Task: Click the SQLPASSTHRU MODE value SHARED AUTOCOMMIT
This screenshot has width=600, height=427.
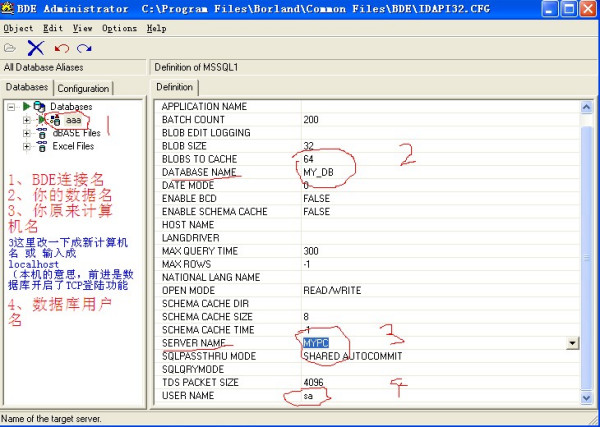Action: 352,356
